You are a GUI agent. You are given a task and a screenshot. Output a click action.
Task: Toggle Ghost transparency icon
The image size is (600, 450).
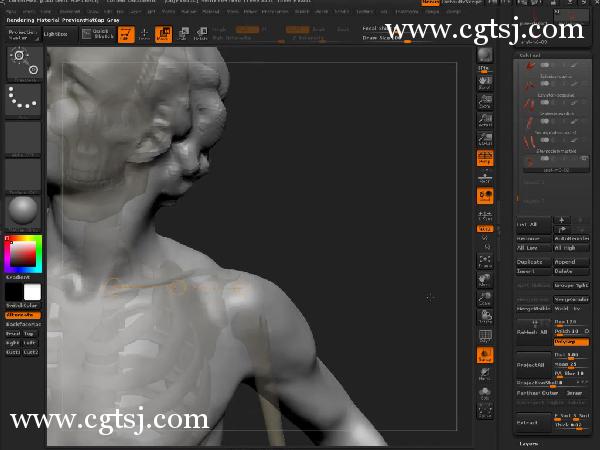(485, 374)
